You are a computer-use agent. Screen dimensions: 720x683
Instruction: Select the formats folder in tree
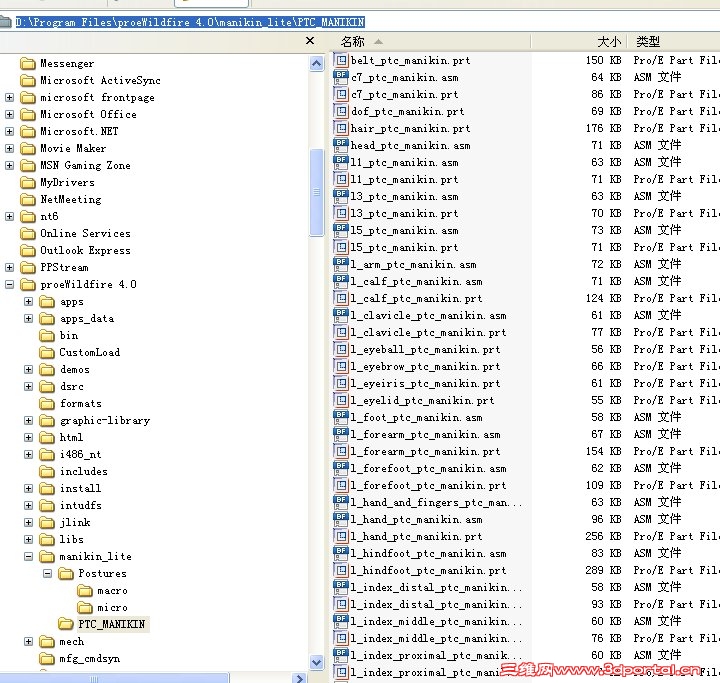[x=81, y=403]
